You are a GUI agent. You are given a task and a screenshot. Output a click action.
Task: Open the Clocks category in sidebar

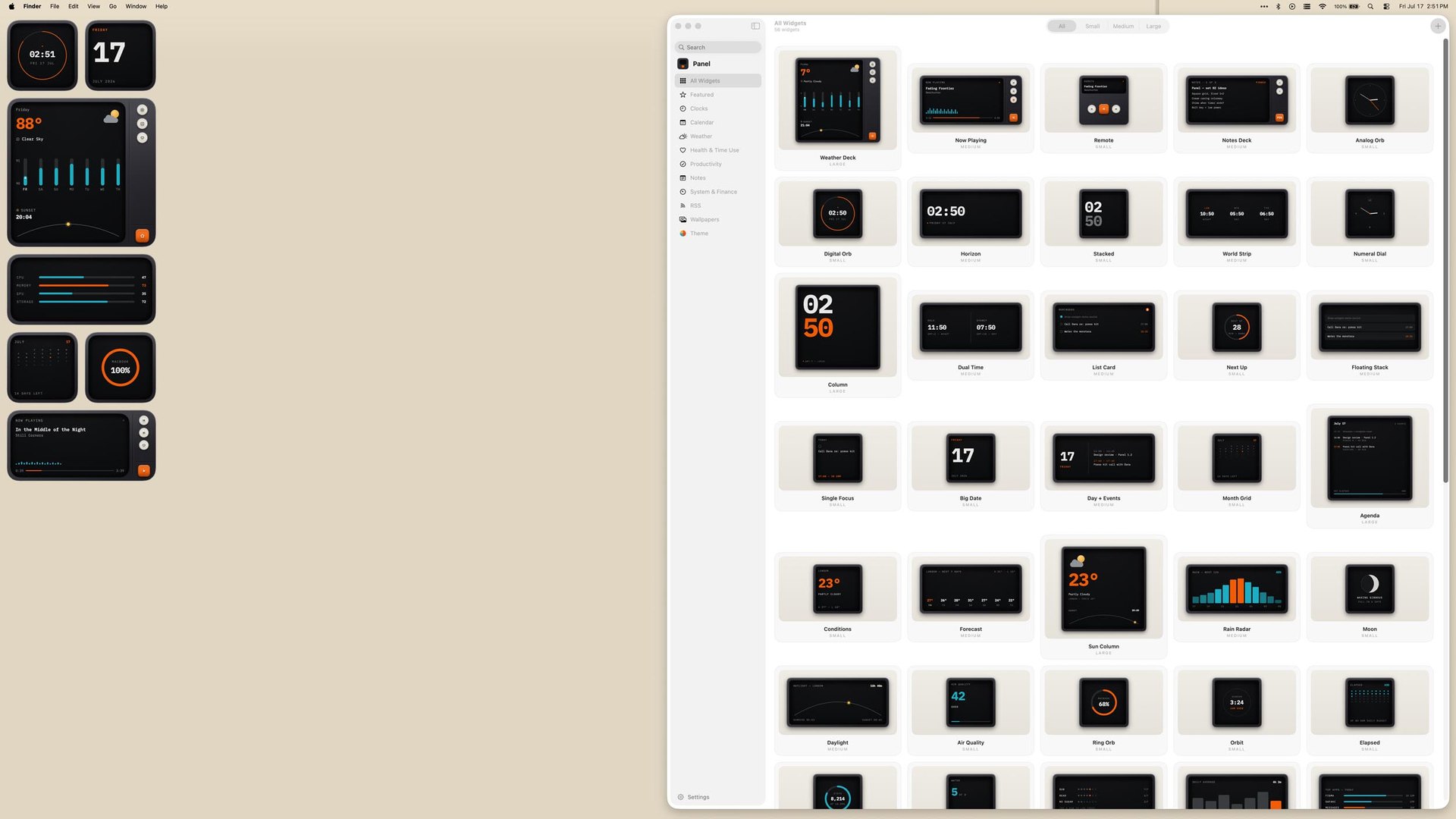coord(717,108)
